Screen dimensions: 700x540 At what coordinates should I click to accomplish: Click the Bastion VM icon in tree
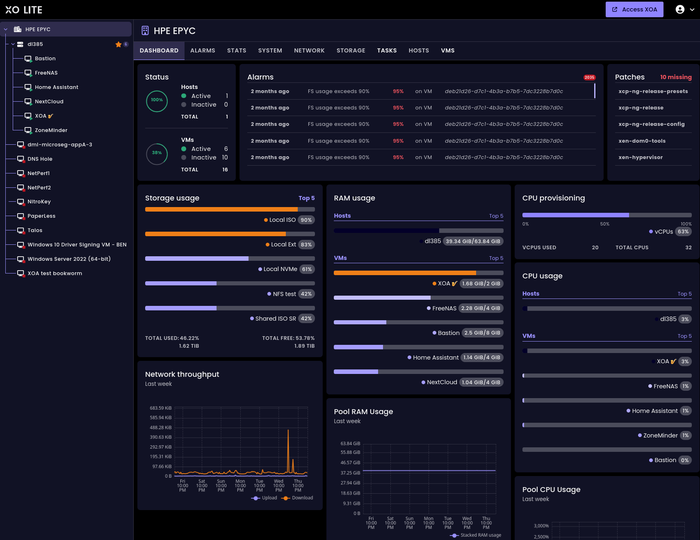[28, 58]
